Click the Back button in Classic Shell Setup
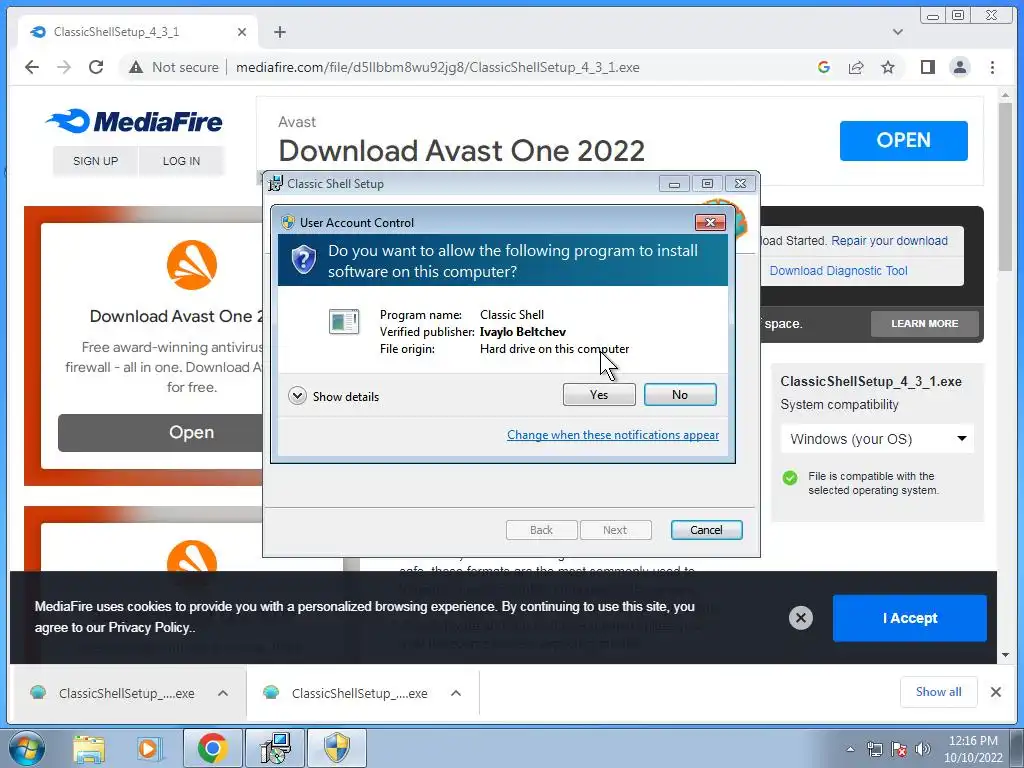The width and height of the screenshot is (1024, 768). point(541,530)
